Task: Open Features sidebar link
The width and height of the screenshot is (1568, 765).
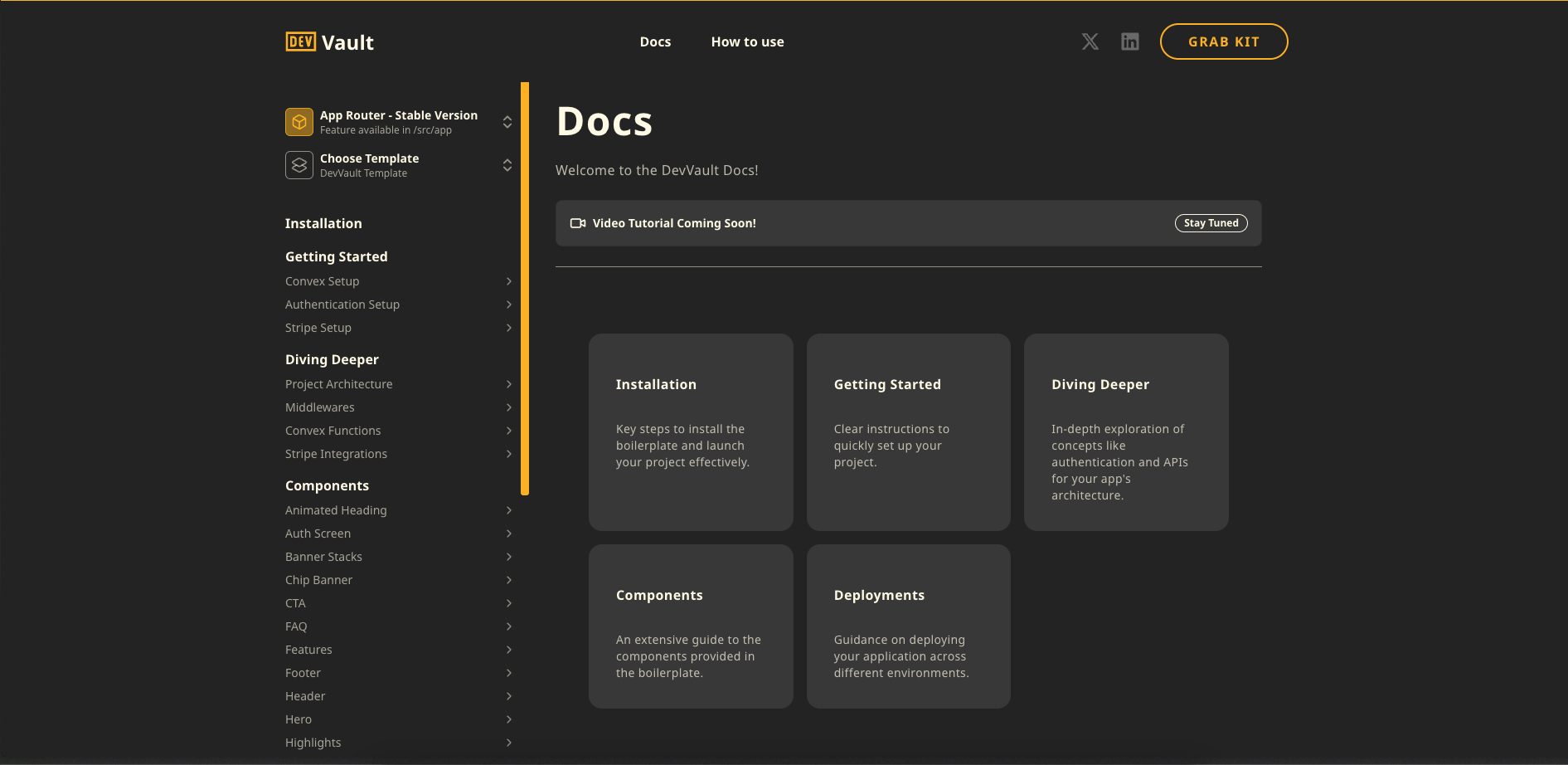Action: pos(308,650)
